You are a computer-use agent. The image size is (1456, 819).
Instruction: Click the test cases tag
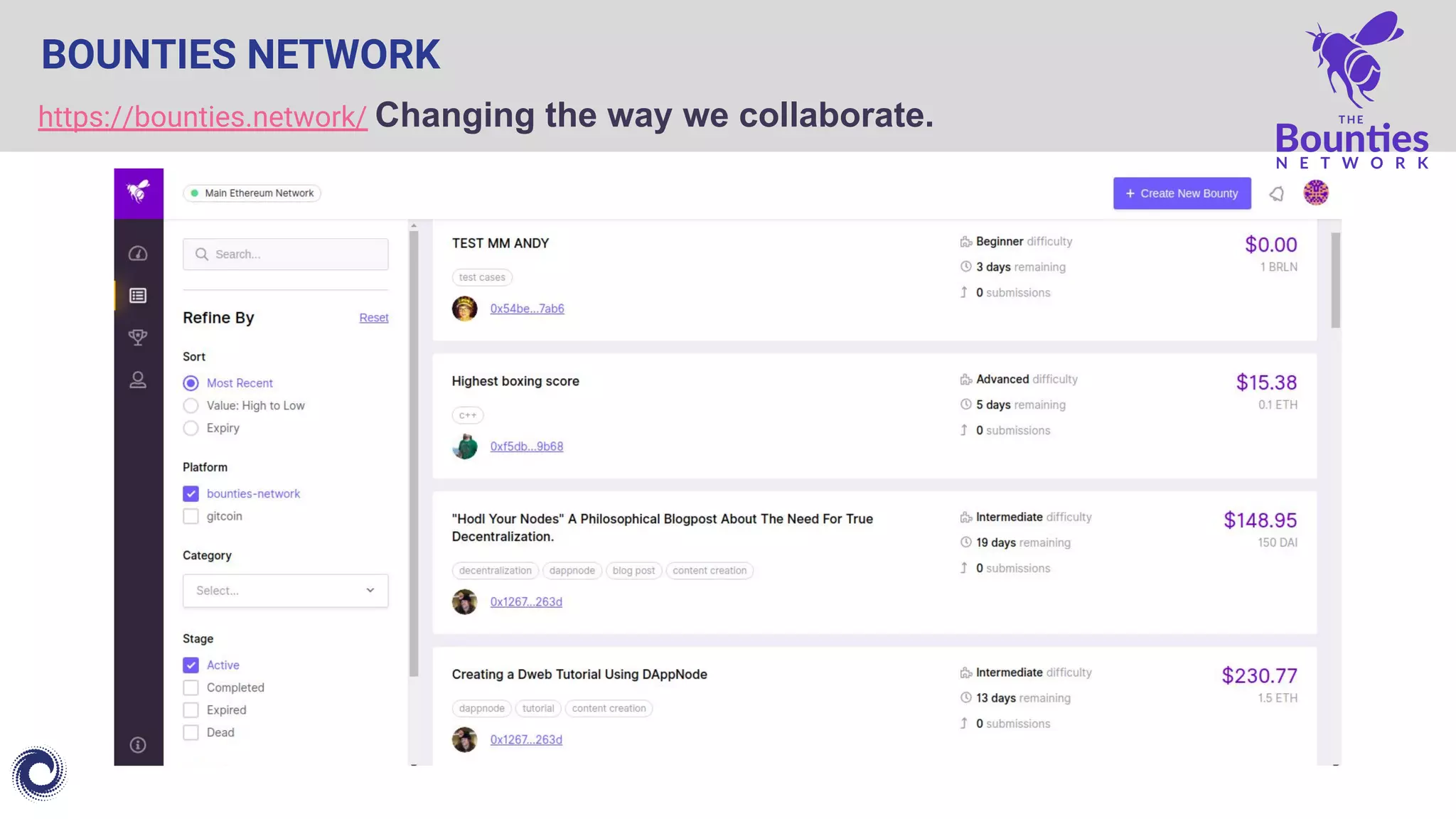[482, 277]
